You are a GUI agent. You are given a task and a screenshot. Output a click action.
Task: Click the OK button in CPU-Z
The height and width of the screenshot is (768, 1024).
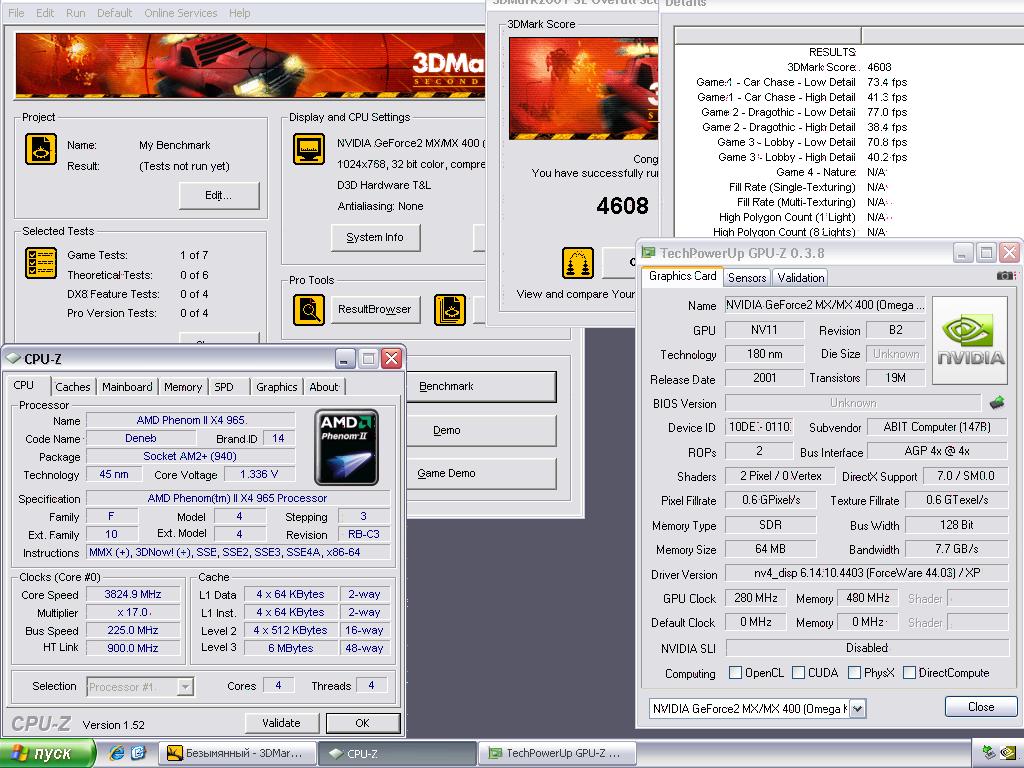pos(362,723)
